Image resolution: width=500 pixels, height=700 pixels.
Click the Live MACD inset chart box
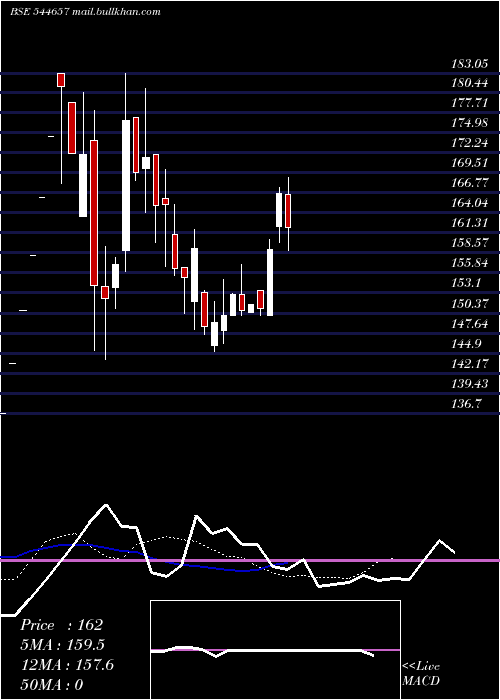[x=275, y=650]
